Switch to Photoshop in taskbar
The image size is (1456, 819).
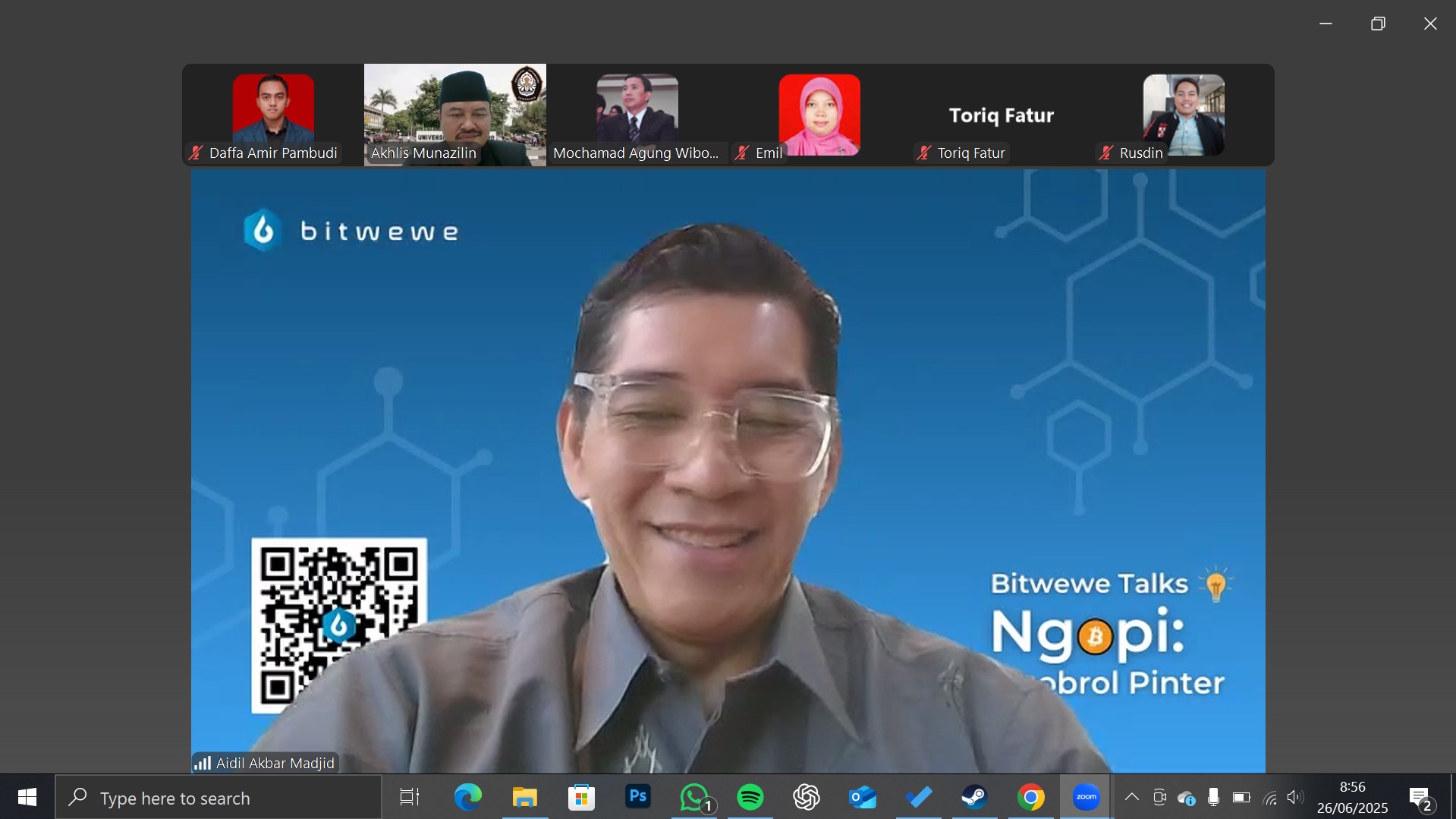click(x=637, y=797)
